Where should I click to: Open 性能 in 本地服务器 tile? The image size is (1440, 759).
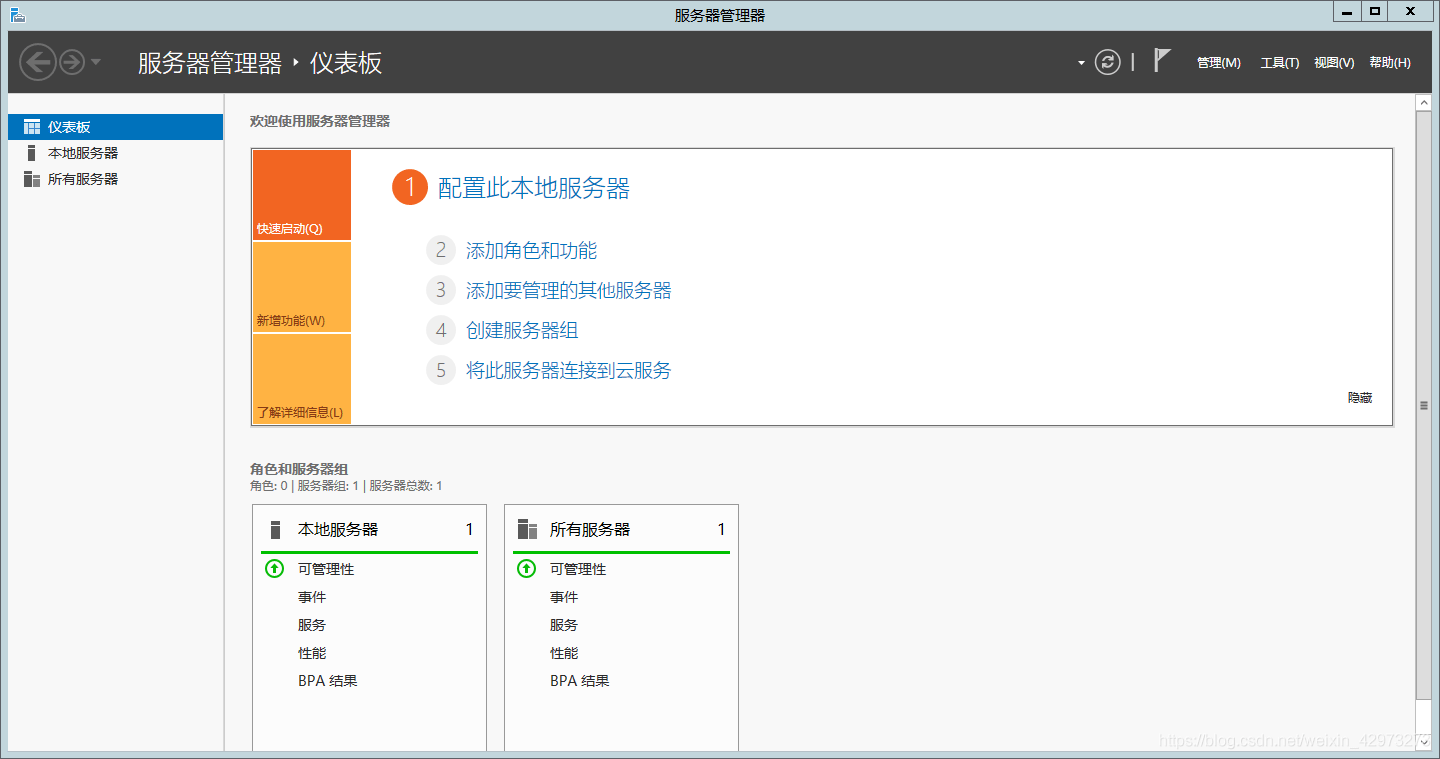(312, 653)
